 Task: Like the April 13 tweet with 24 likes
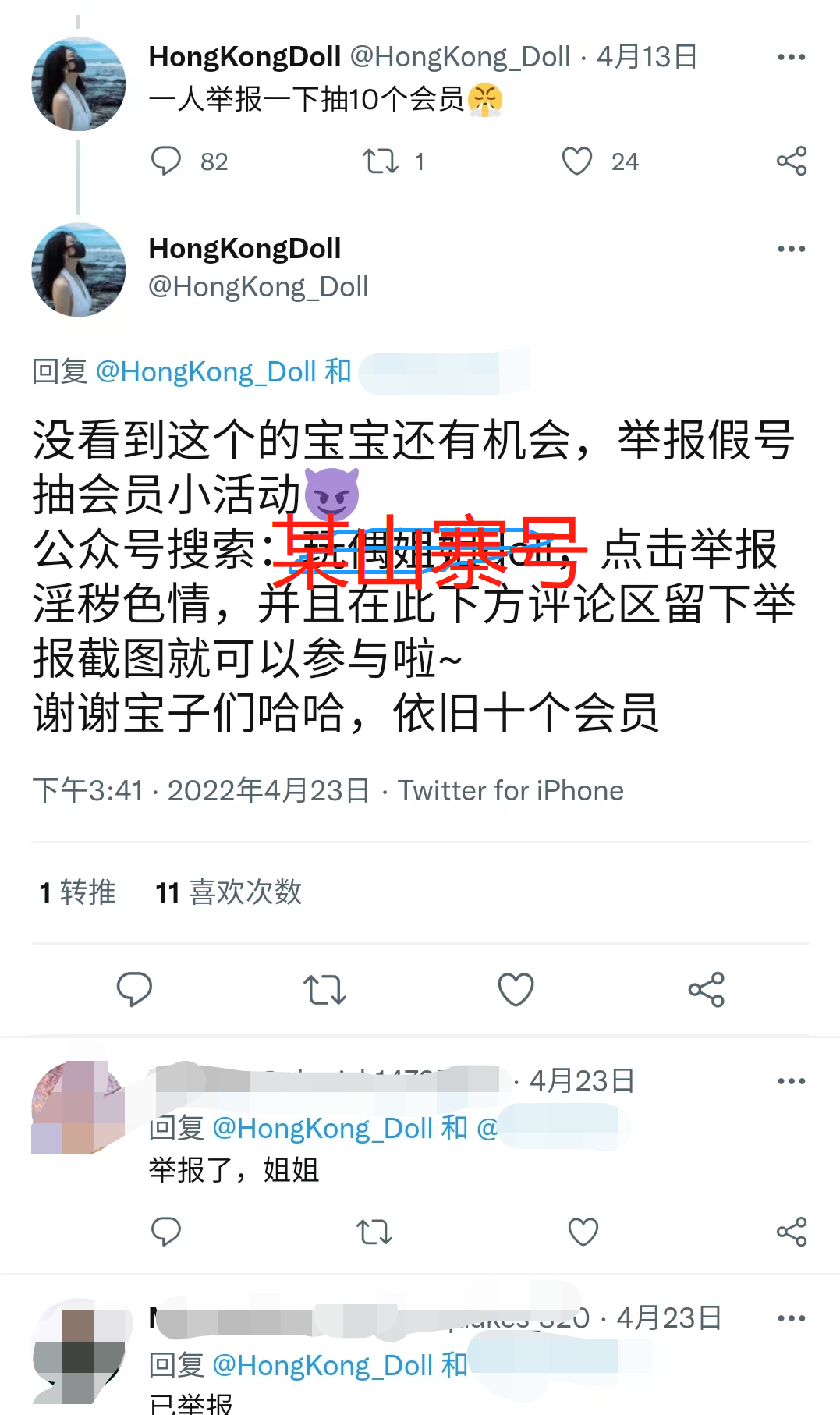pos(577,161)
